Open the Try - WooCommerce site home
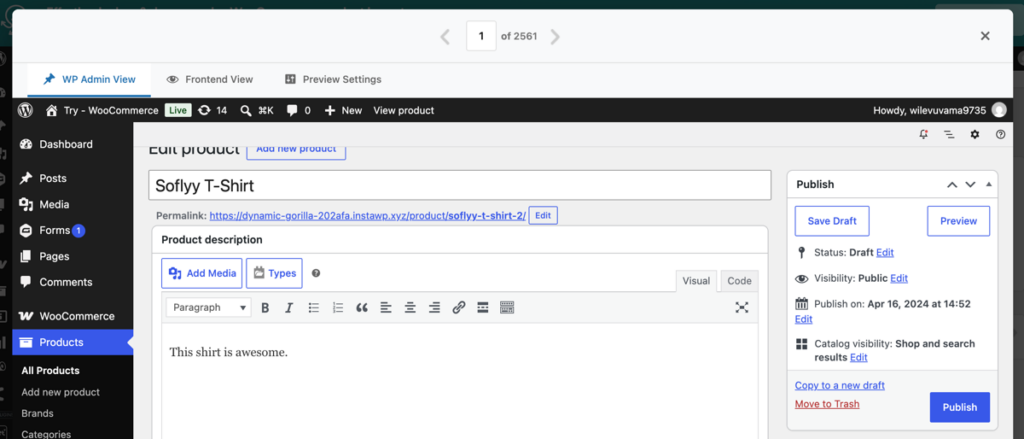 pyautogui.click(x=102, y=110)
